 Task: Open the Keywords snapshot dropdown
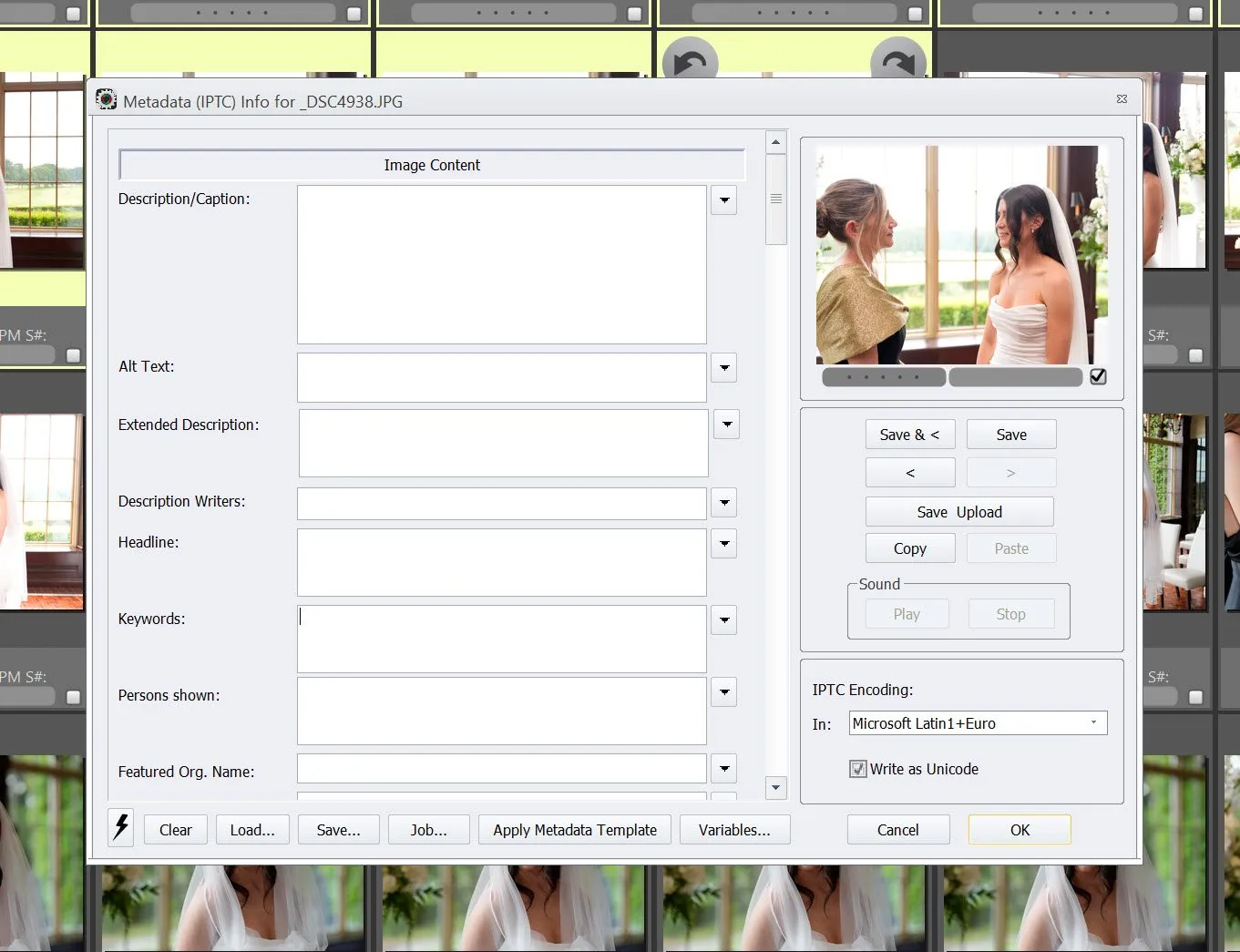point(723,620)
